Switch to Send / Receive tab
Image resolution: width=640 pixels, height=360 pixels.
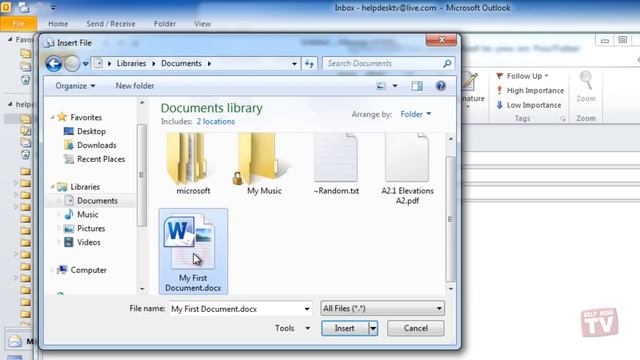111,24
